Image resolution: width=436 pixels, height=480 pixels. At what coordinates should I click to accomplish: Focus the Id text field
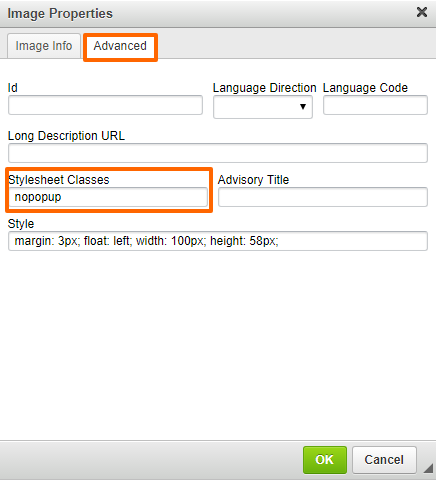(x=105, y=105)
